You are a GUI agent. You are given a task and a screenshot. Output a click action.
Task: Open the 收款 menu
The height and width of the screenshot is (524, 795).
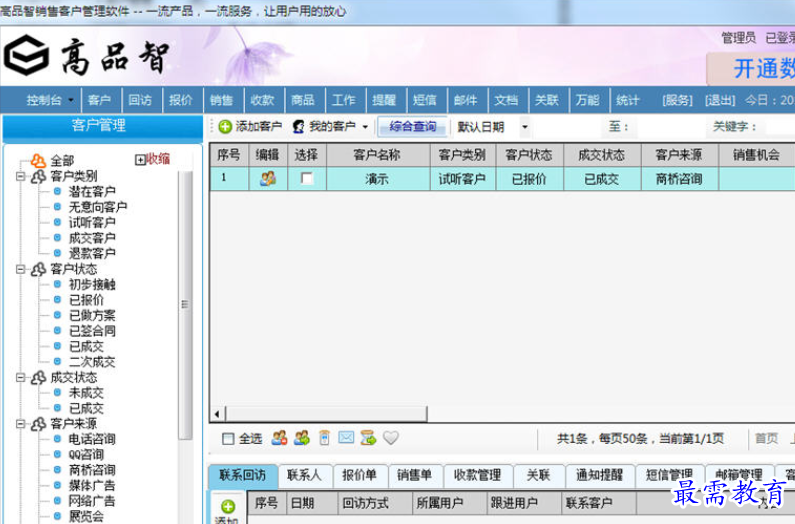point(262,100)
